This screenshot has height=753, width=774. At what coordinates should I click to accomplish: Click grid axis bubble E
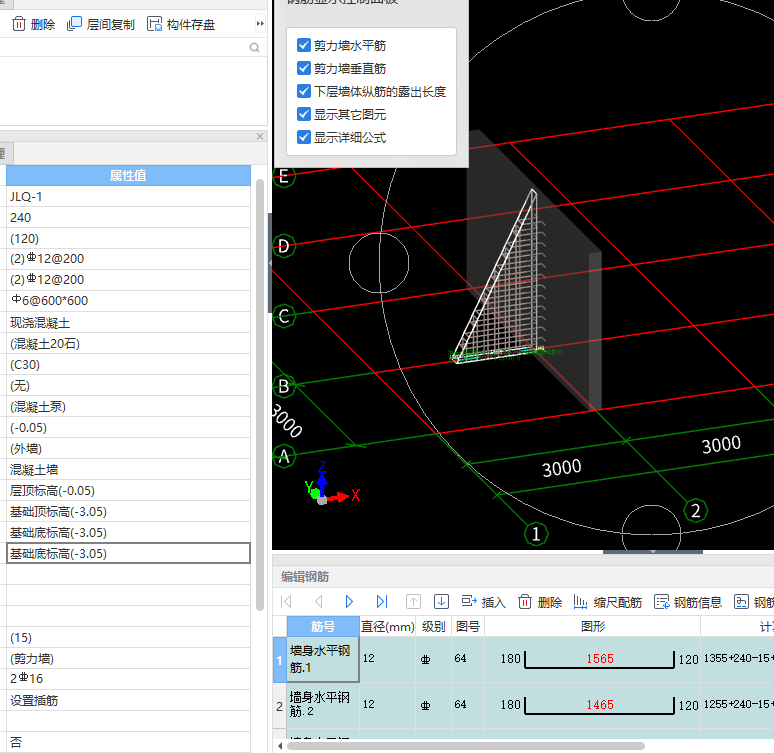coord(284,176)
